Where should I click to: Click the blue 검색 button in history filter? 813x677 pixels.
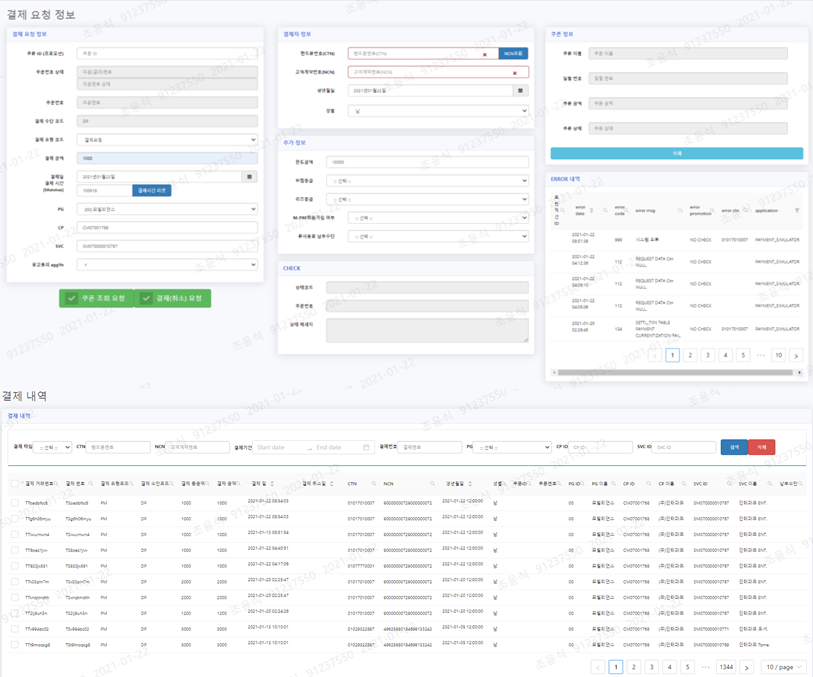coord(735,447)
